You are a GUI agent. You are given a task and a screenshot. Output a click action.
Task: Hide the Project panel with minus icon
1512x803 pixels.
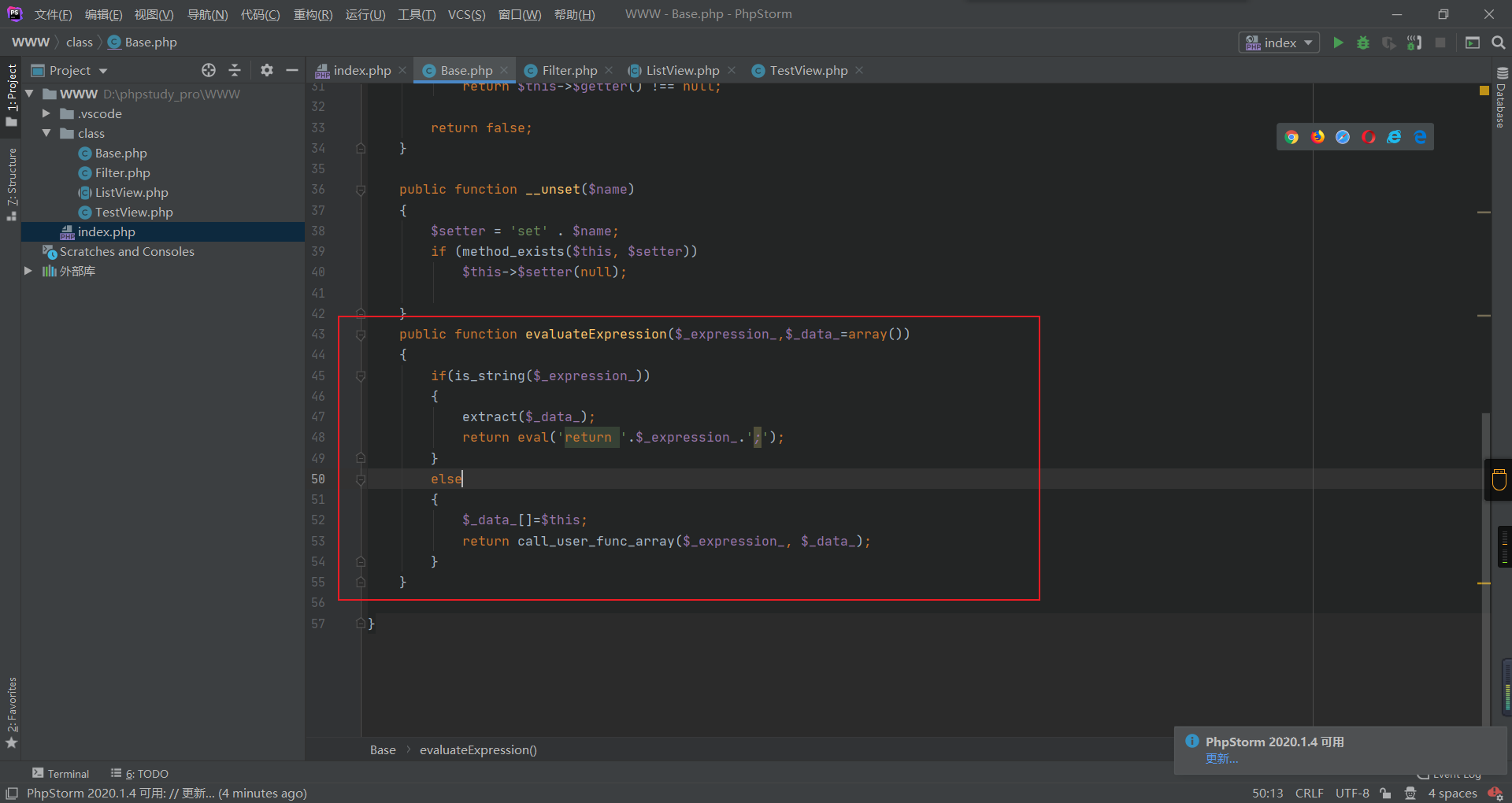click(292, 70)
